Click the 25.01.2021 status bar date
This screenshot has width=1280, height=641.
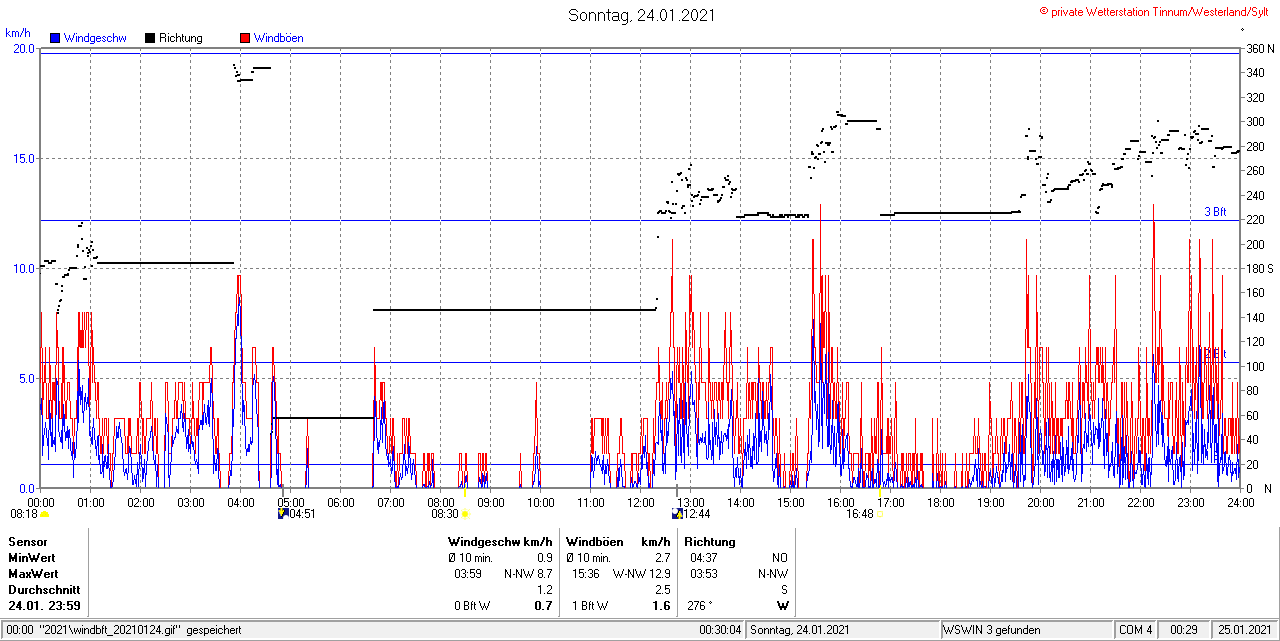click(1245, 630)
